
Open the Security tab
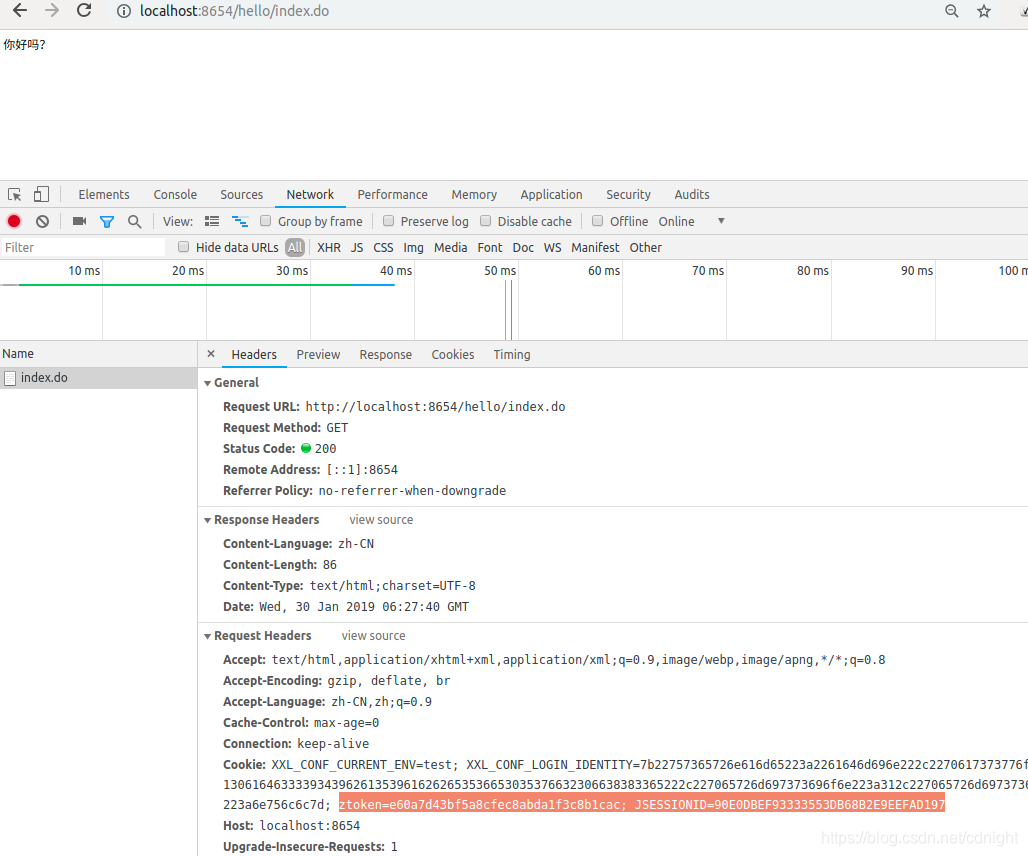pos(628,195)
